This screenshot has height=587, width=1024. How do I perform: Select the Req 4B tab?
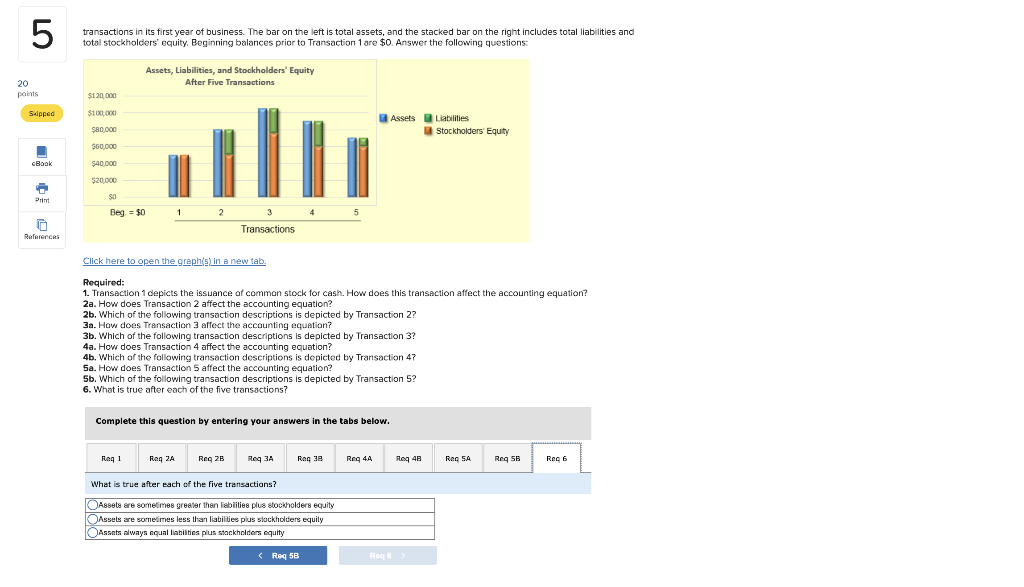point(408,458)
